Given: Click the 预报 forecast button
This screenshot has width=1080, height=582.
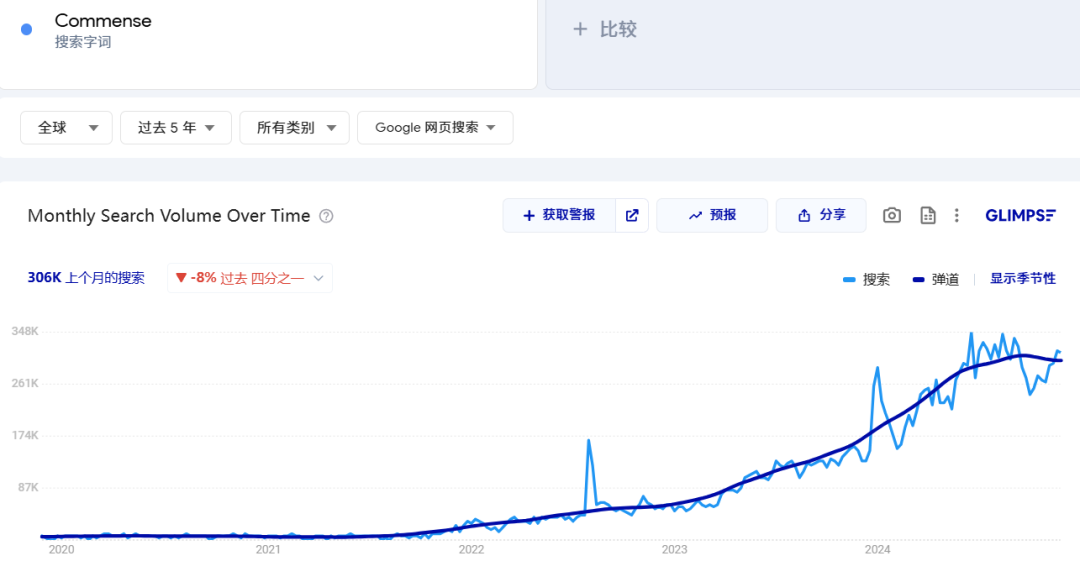Looking at the screenshot, I should 712,215.
